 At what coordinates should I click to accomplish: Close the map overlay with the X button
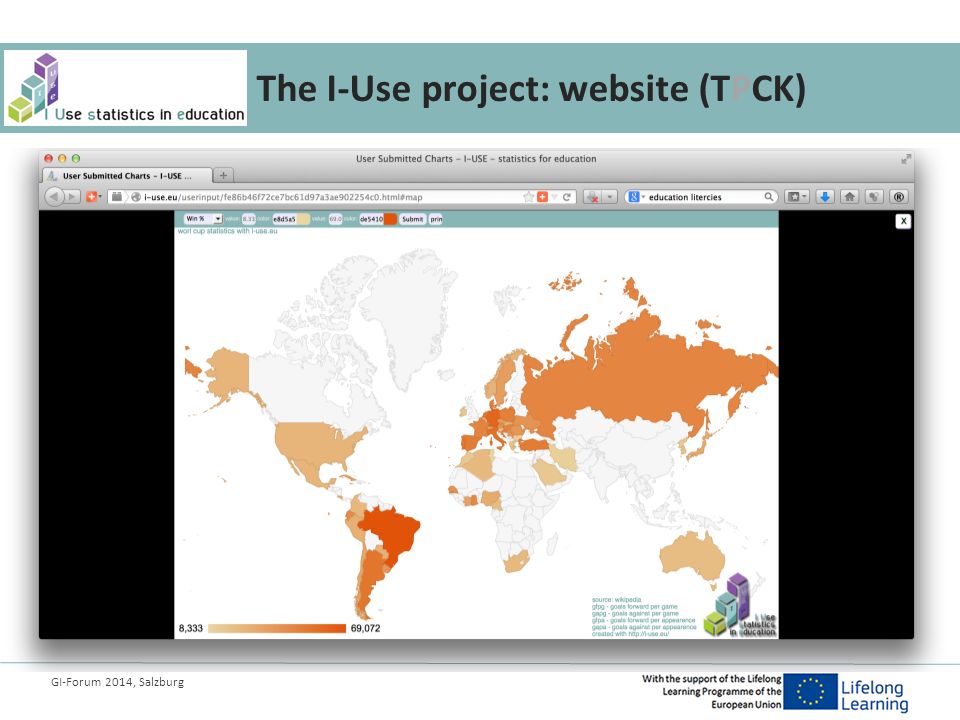pyautogui.click(x=903, y=221)
